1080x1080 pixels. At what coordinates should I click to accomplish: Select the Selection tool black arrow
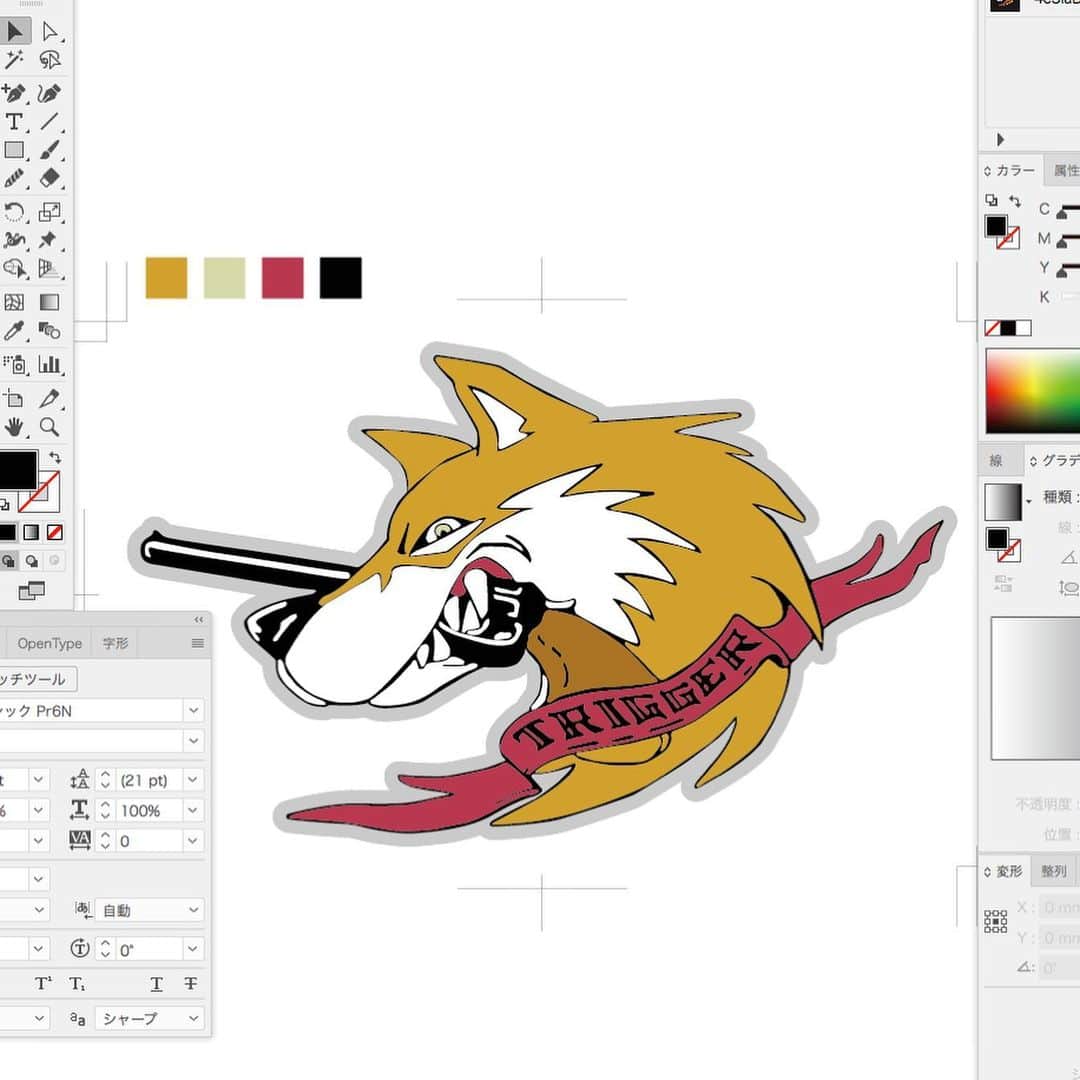(x=14, y=31)
